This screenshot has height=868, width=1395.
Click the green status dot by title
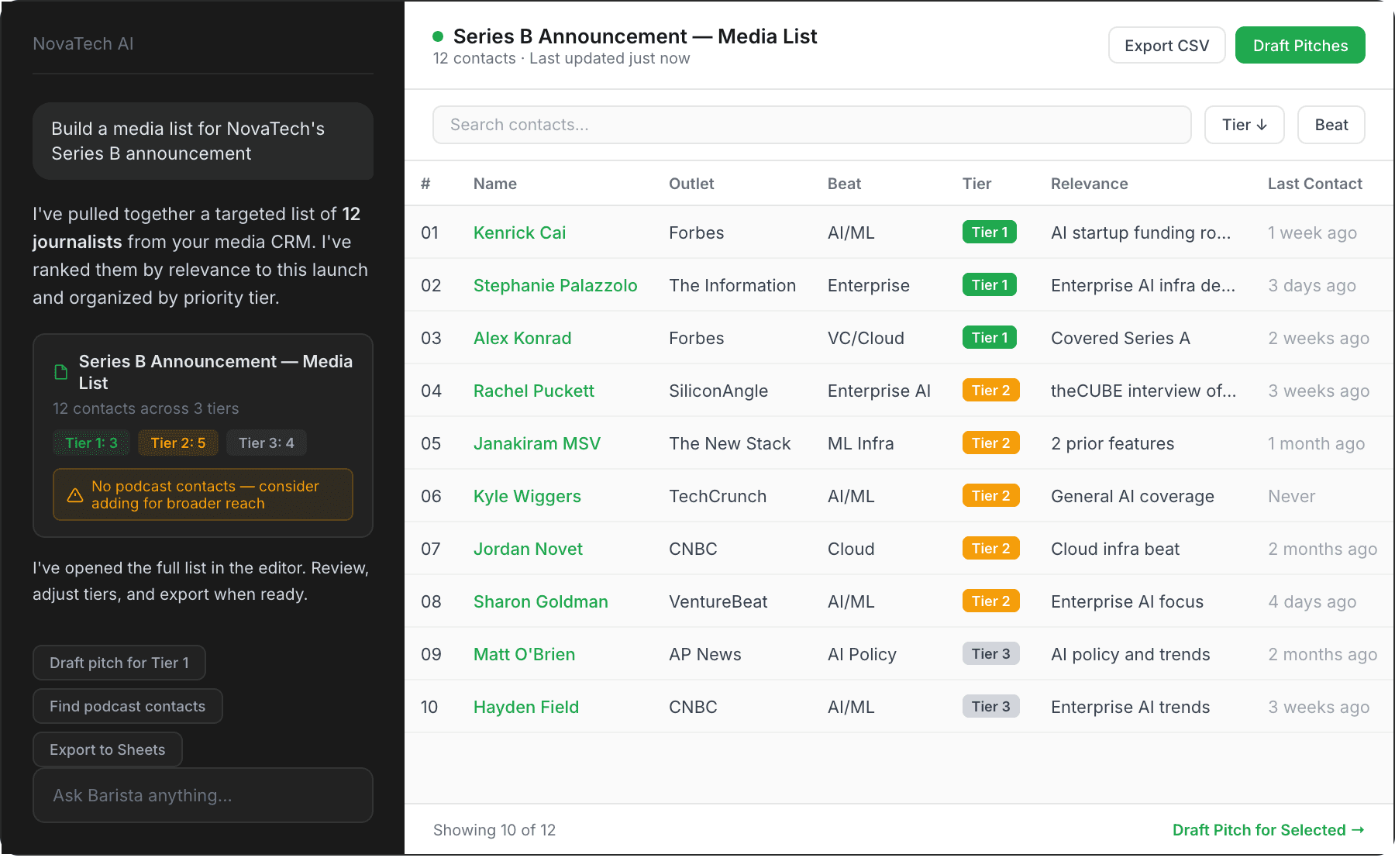coord(438,36)
